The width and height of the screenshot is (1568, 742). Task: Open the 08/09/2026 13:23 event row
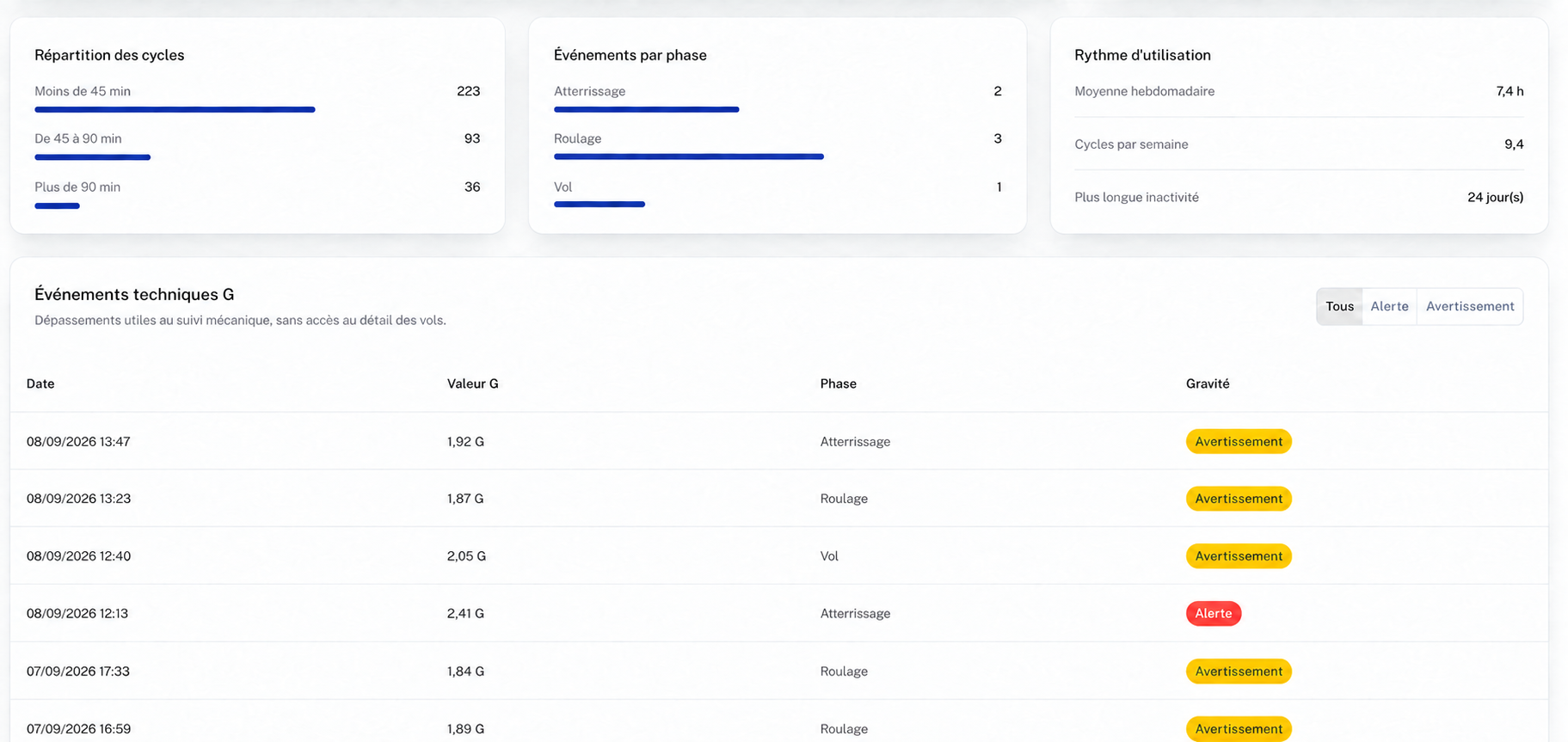(x=778, y=499)
